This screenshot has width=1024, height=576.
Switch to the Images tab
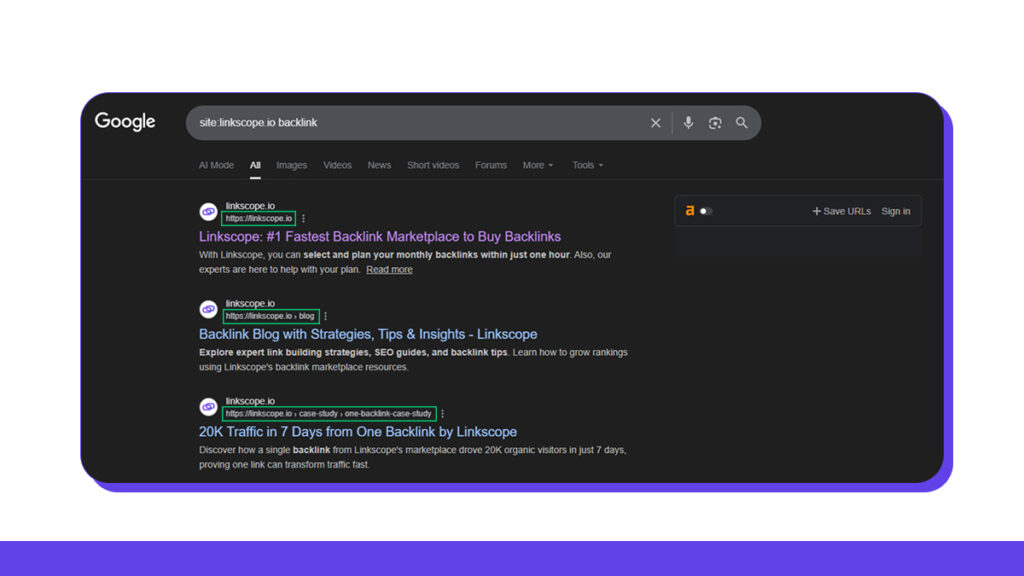tap(291, 165)
